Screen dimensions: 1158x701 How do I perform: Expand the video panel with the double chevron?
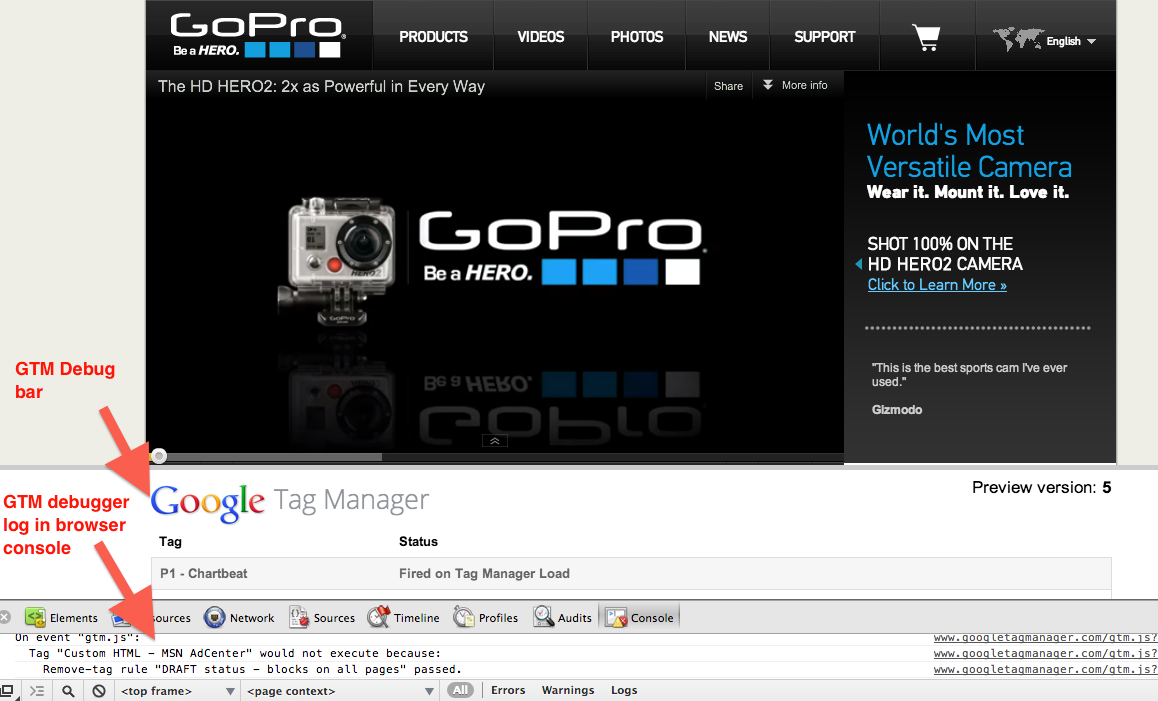[495, 441]
